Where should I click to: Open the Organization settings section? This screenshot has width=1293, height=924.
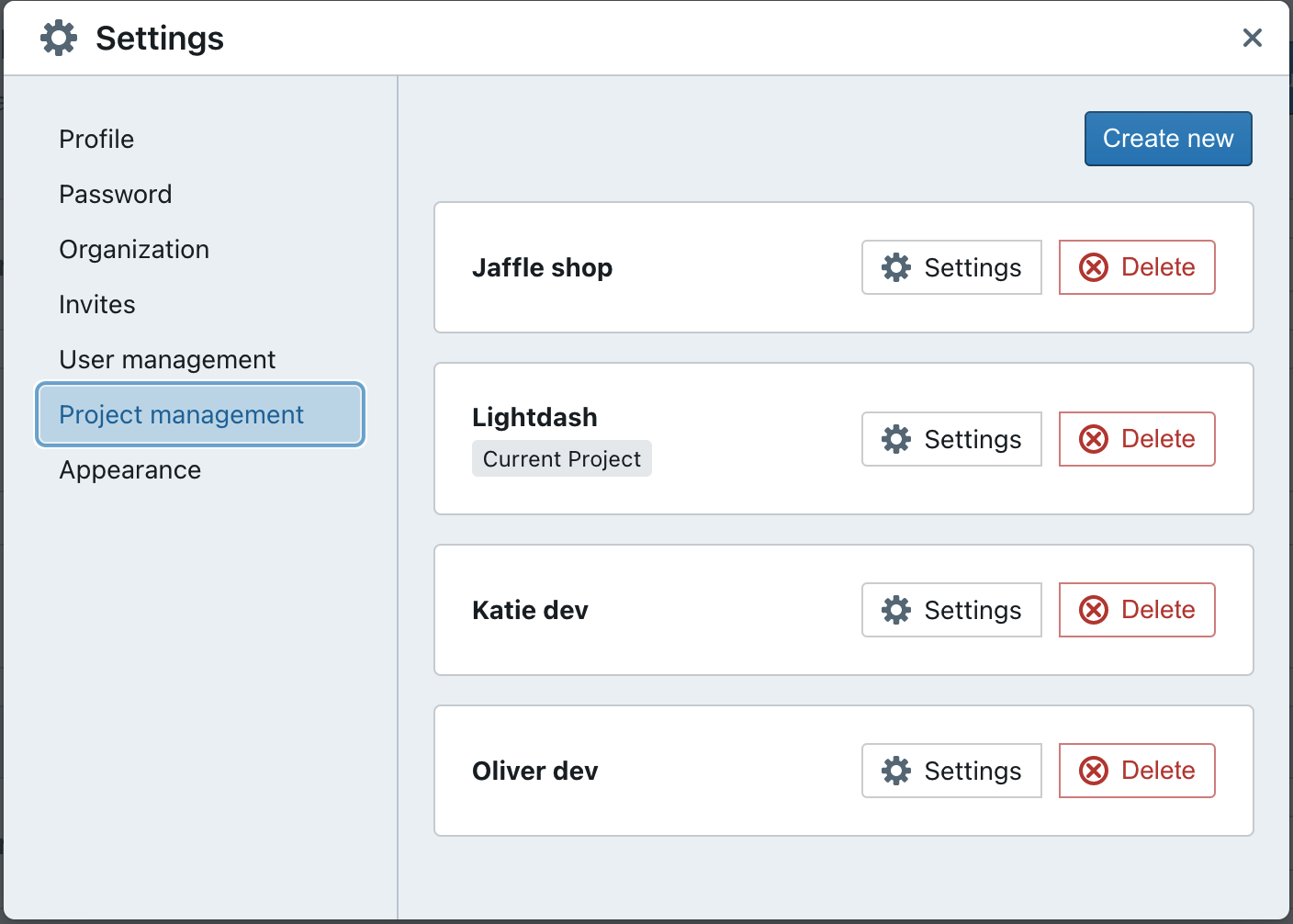(134, 249)
